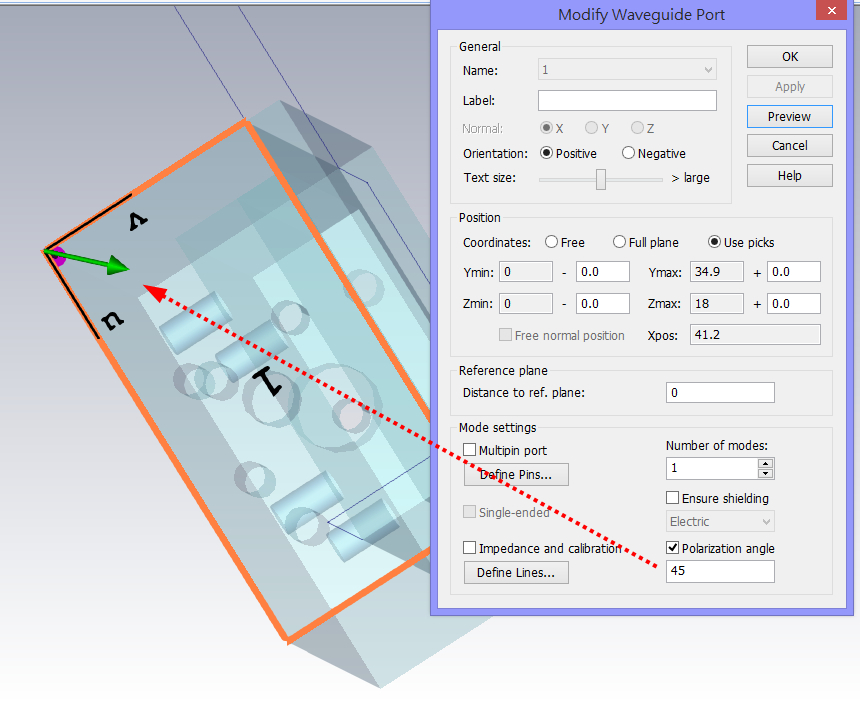Click the Define Lines... button
Screen dimensions: 860x702
516,573
